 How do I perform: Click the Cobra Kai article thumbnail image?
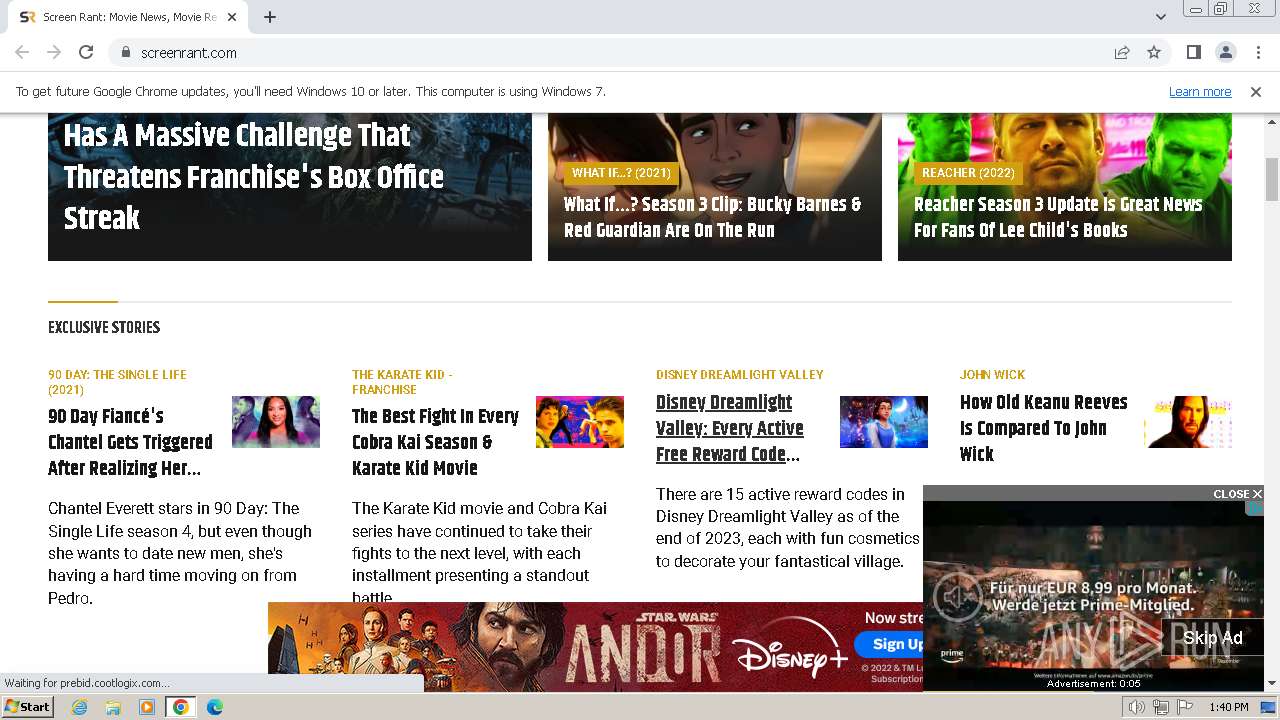tap(580, 422)
